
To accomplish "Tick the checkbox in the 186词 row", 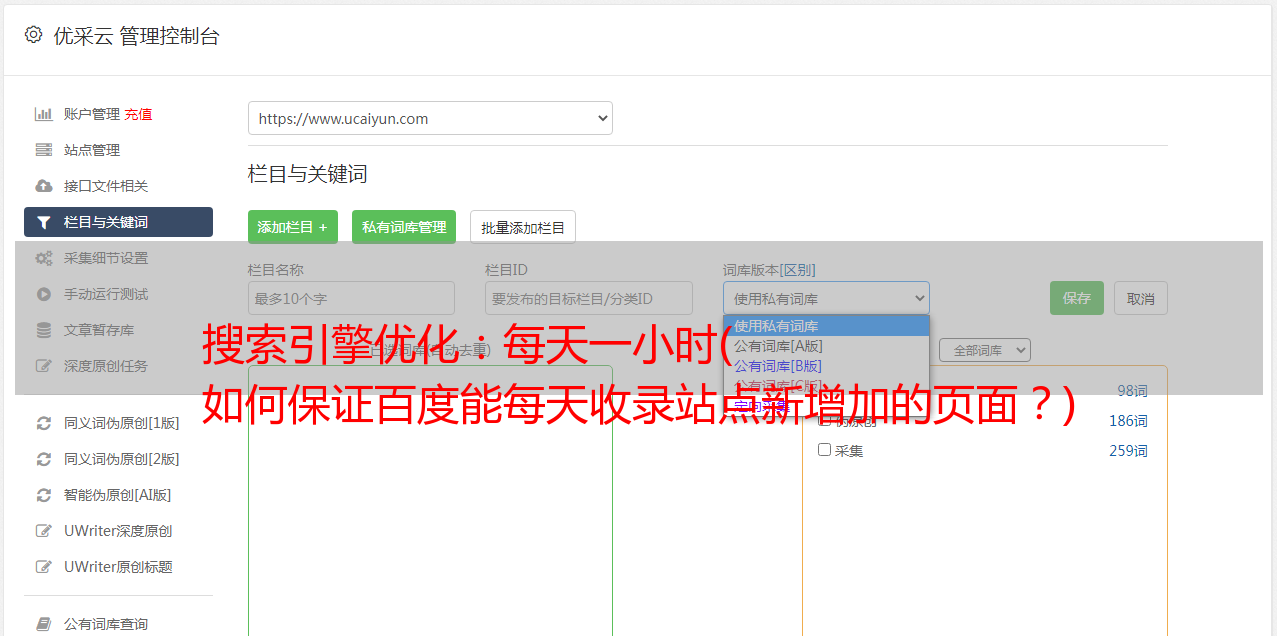I will tap(825, 420).
